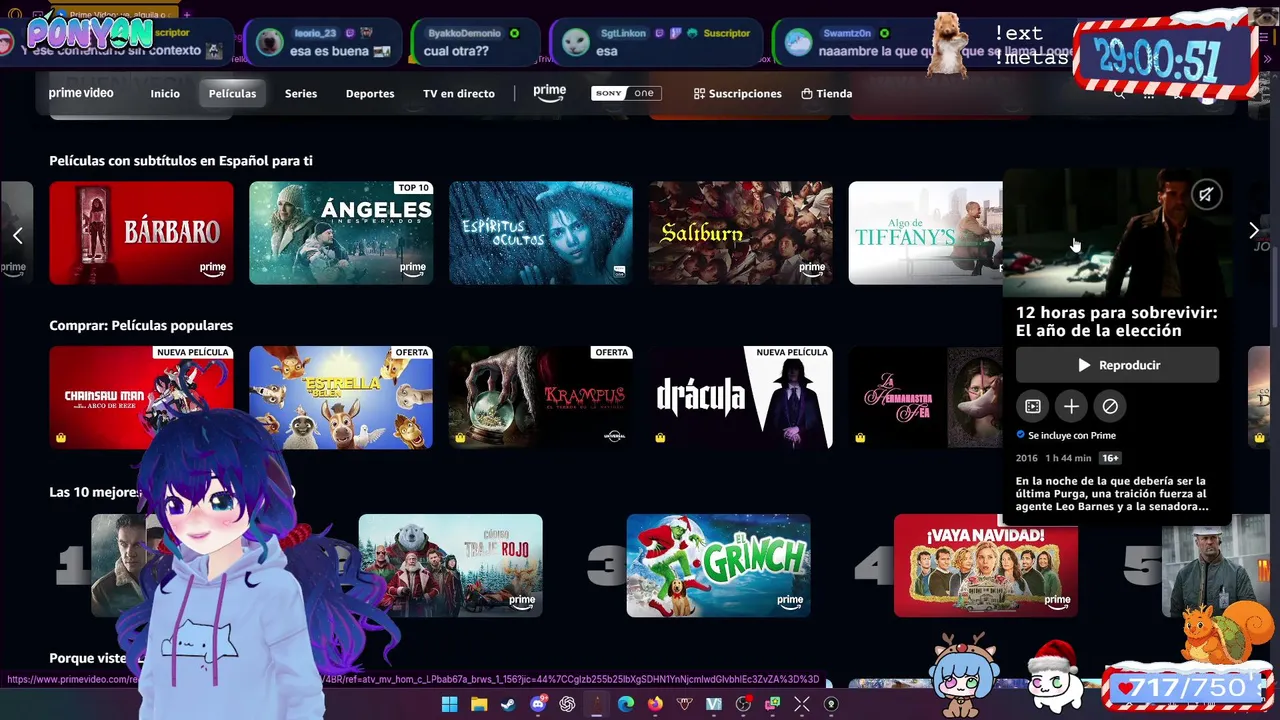Open the Bárbaro movie card
The height and width of the screenshot is (720, 1280).
coord(141,232)
